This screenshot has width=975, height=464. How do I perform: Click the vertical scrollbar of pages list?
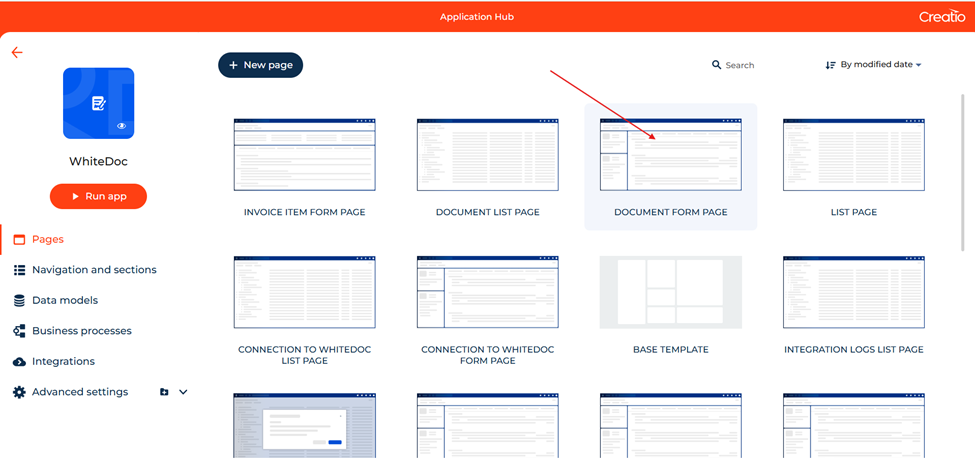click(963, 173)
